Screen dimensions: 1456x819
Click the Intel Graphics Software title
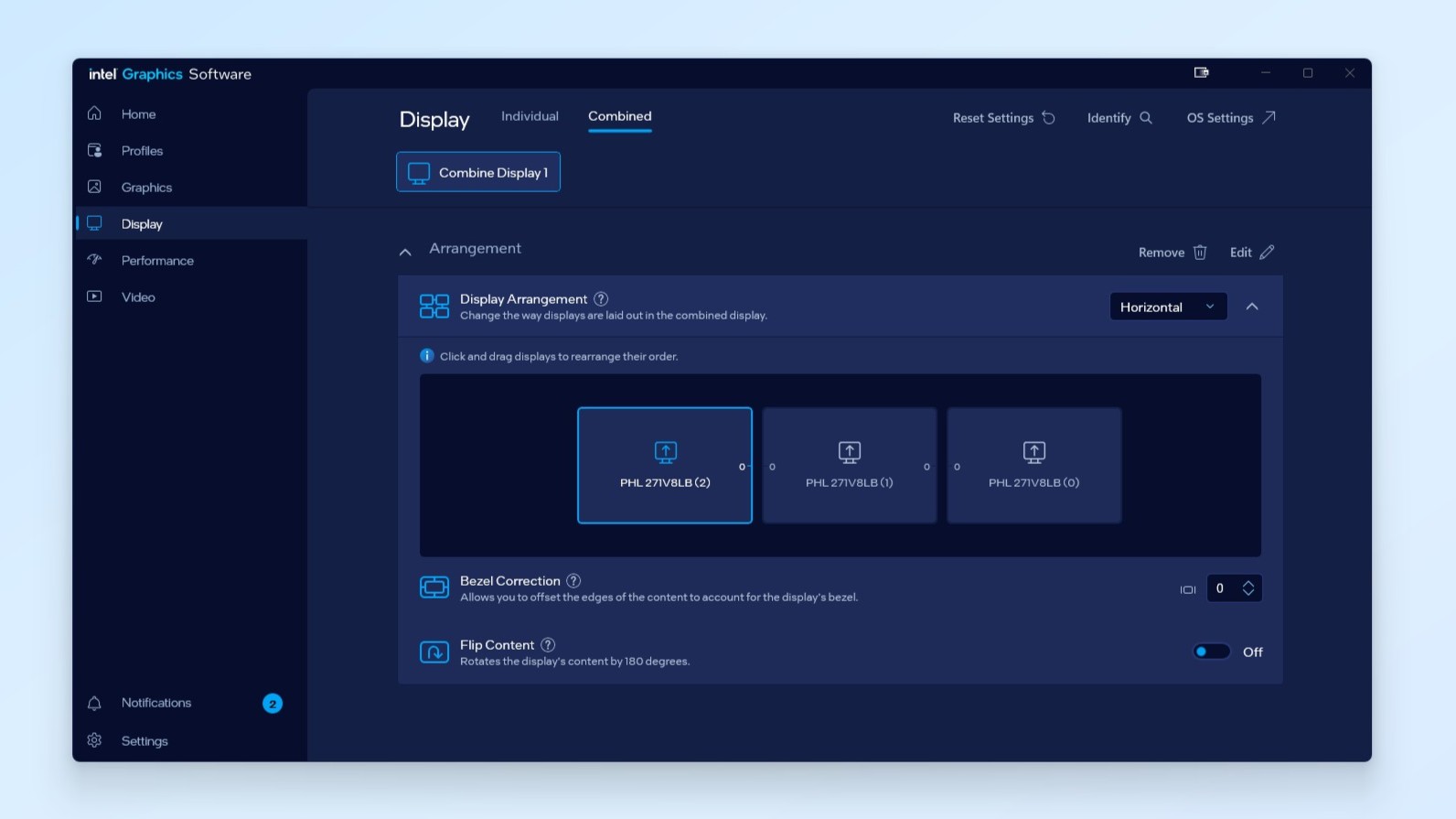tap(170, 74)
